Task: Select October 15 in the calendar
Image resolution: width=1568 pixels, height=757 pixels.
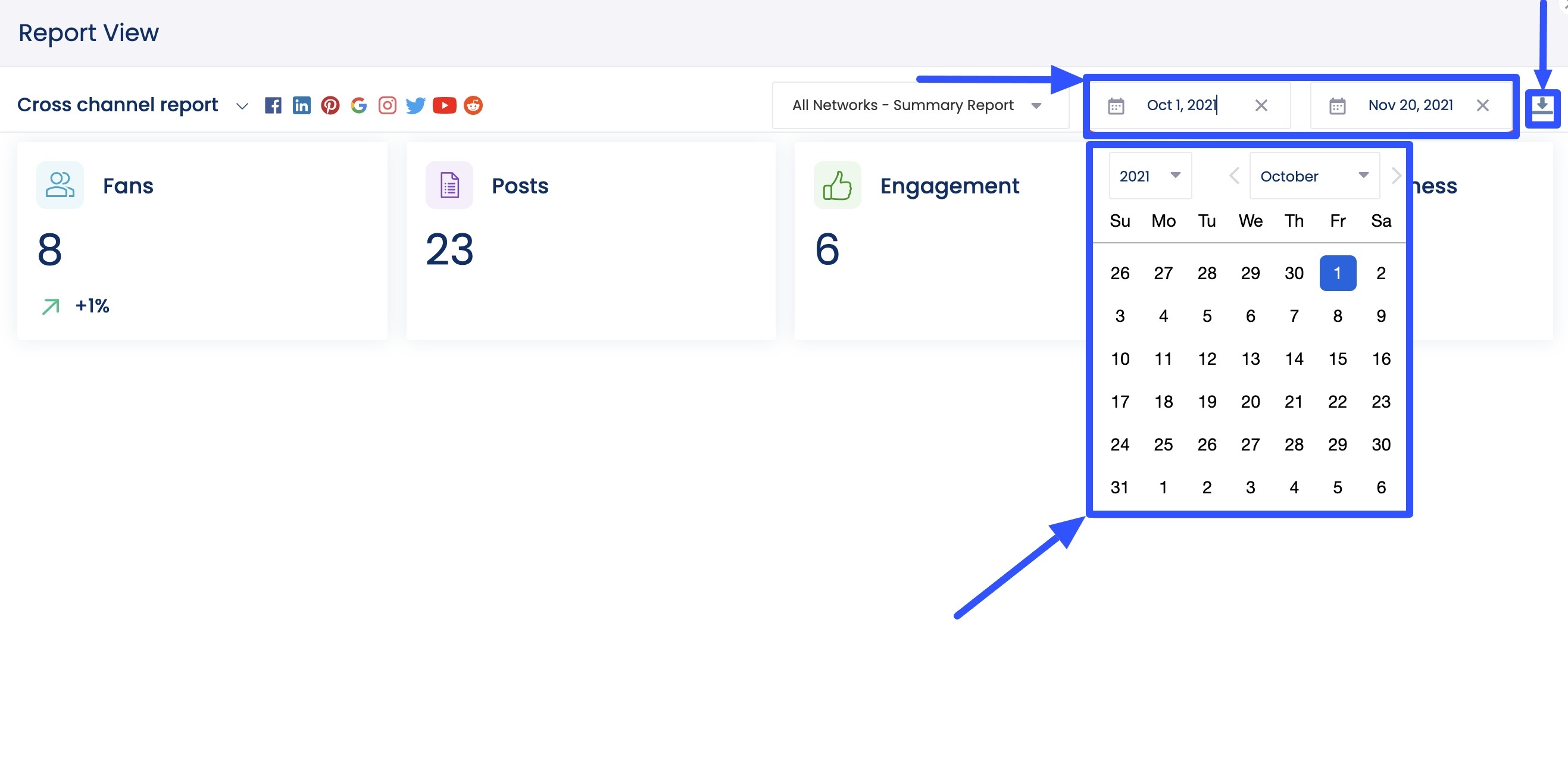Action: point(1337,359)
